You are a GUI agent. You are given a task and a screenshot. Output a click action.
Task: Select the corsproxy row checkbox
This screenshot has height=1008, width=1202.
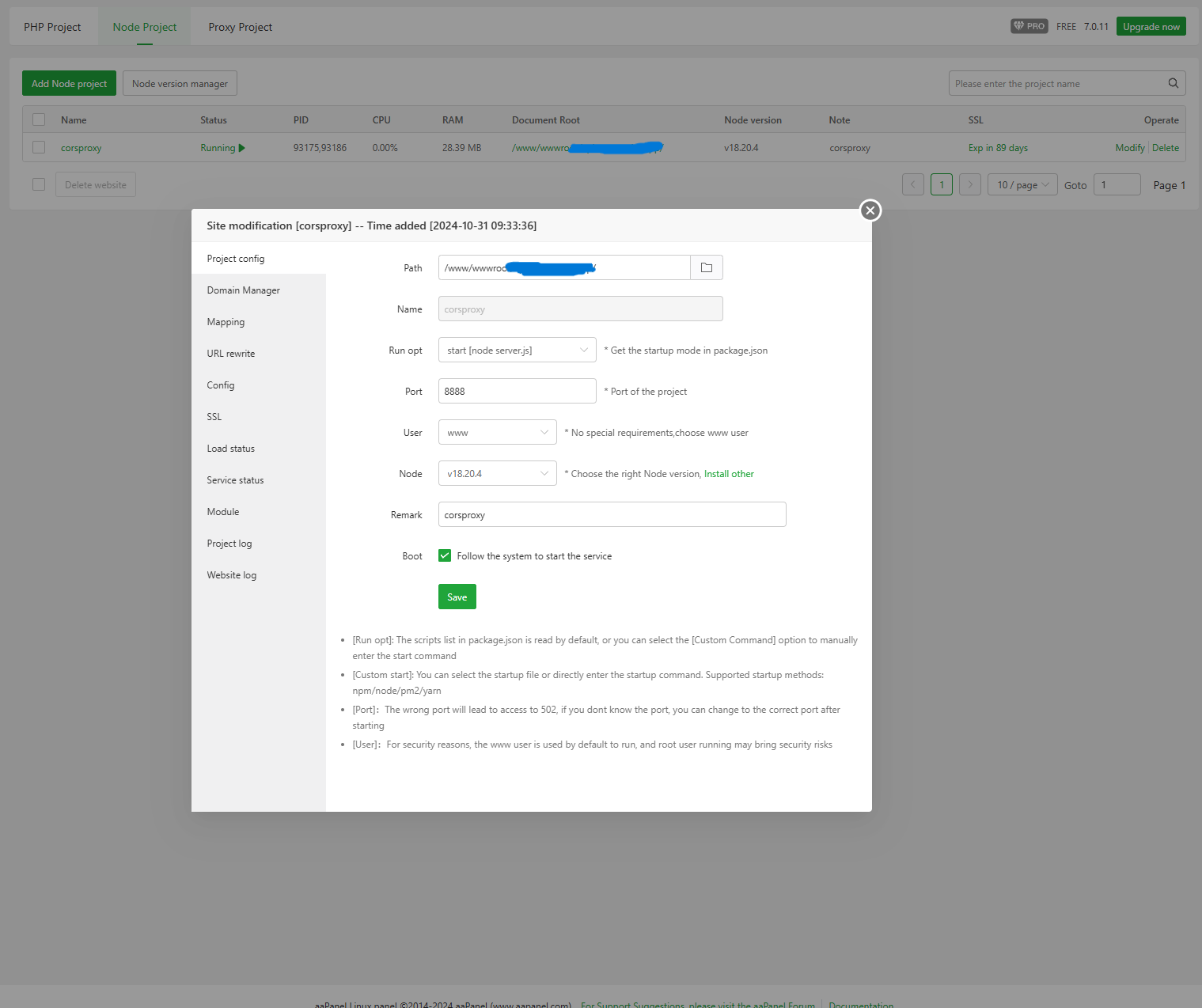tap(39, 147)
